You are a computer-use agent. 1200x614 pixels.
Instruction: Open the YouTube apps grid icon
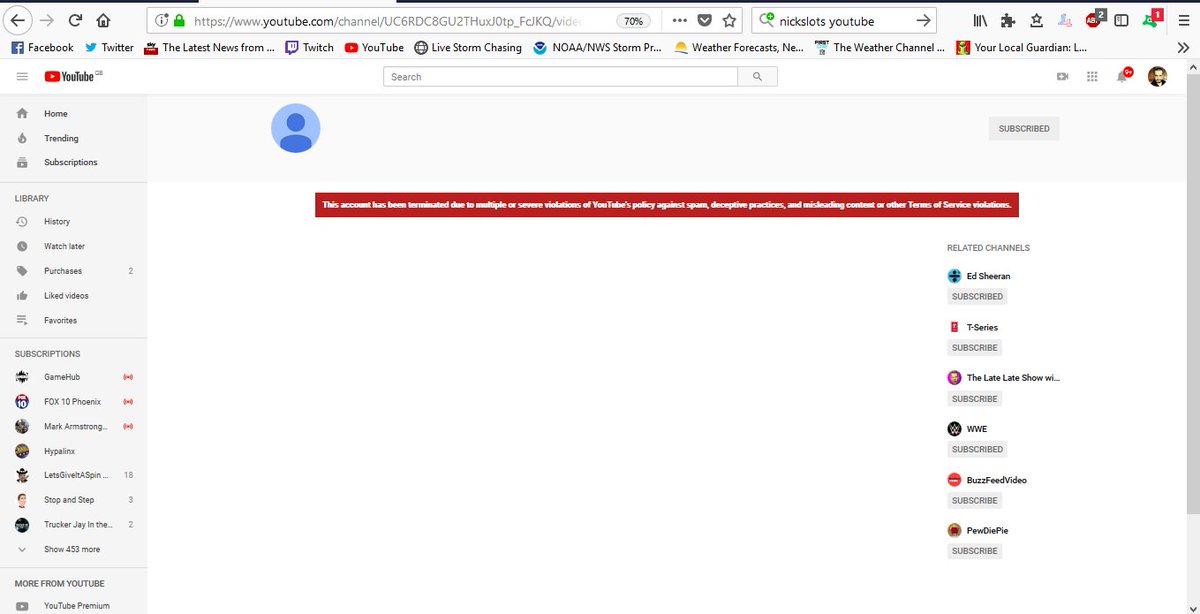pyautogui.click(x=1091, y=76)
